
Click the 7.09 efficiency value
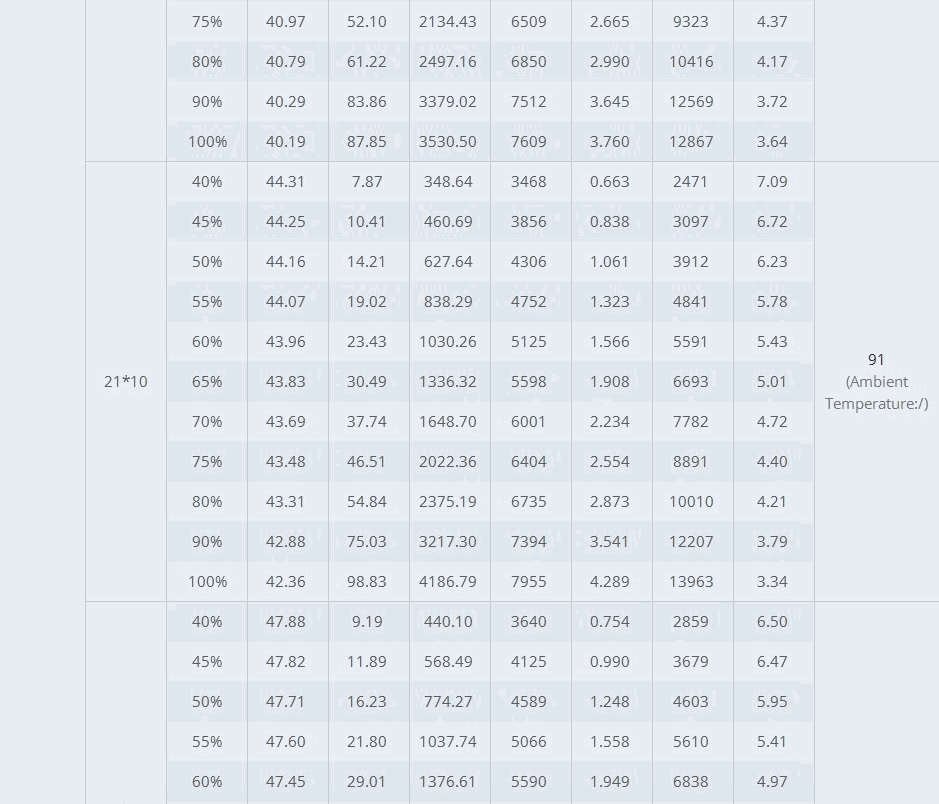[x=772, y=181]
